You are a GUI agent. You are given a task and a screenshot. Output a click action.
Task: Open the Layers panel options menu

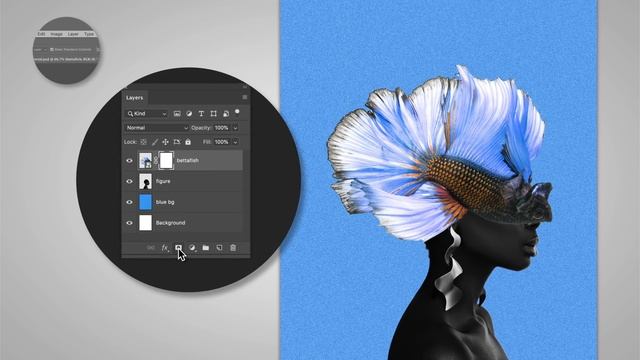click(x=245, y=97)
